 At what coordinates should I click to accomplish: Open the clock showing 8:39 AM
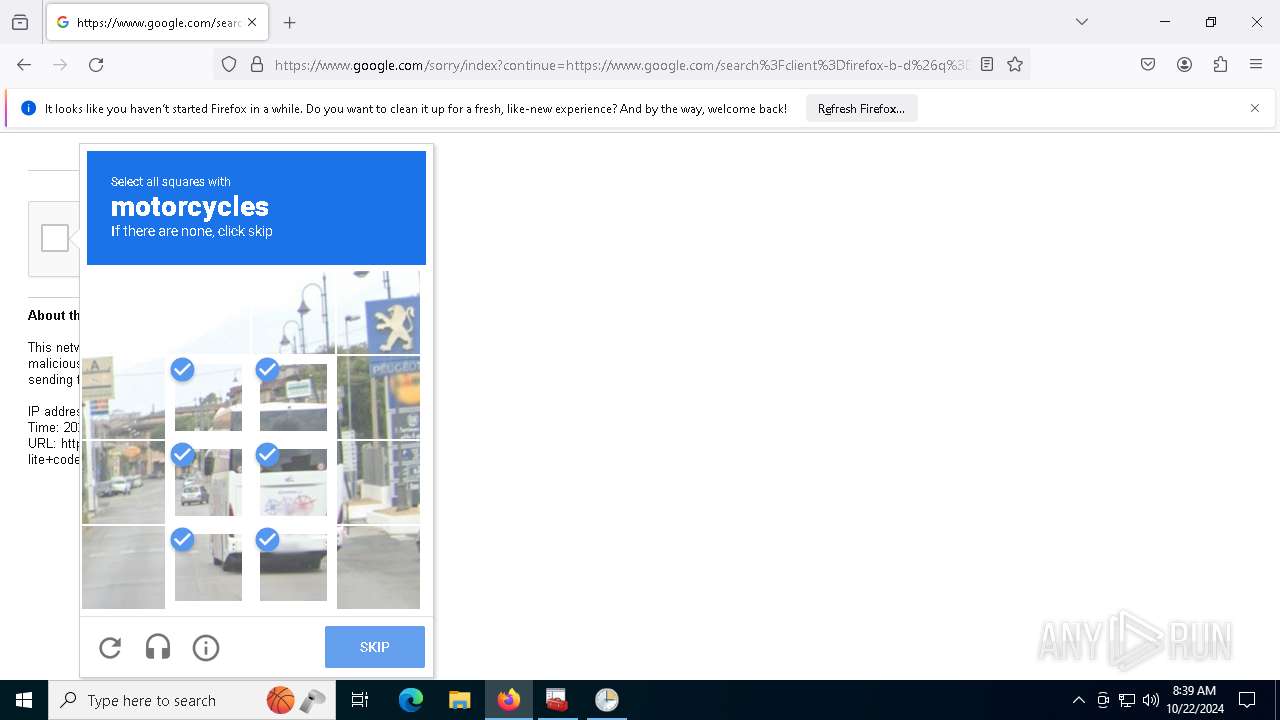(x=1195, y=700)
